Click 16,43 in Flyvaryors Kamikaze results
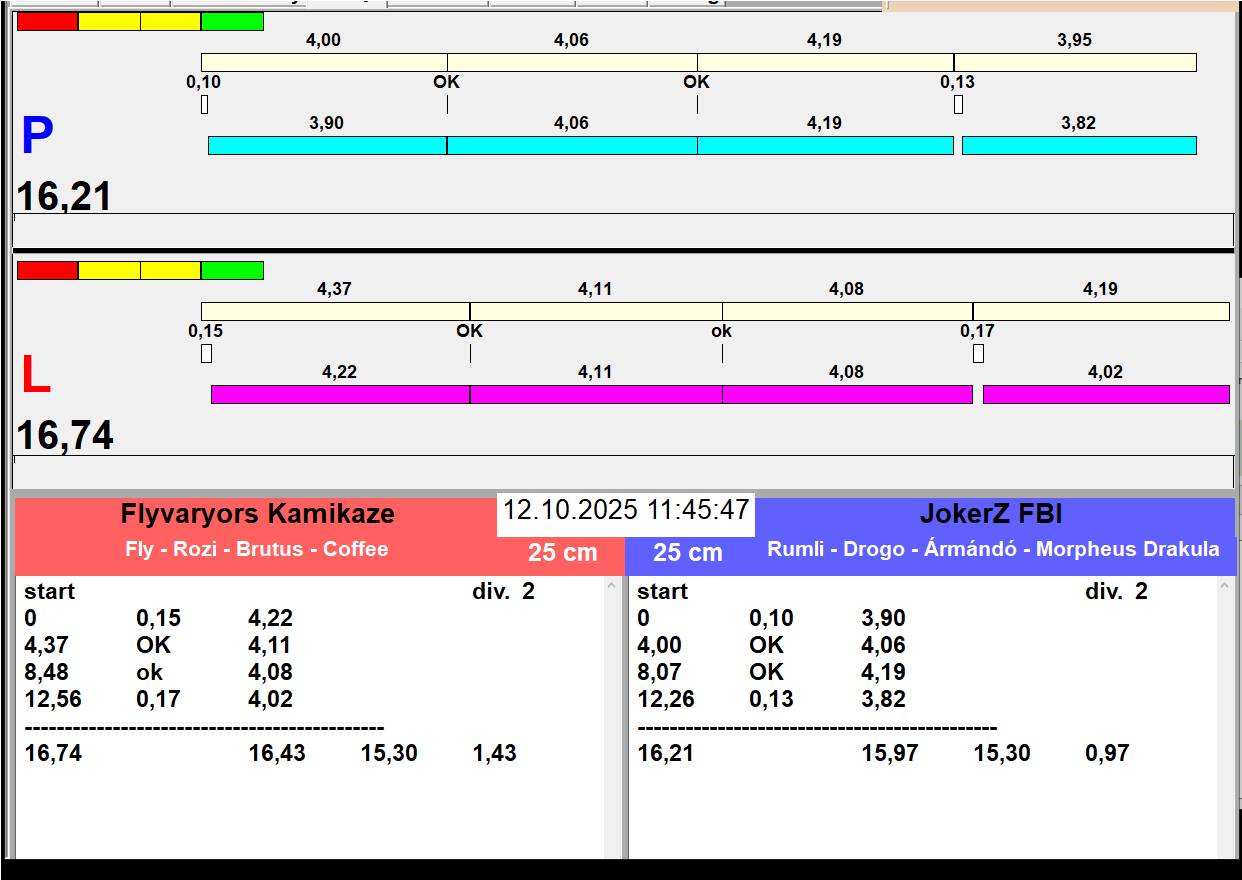 [x=277, y=753]
